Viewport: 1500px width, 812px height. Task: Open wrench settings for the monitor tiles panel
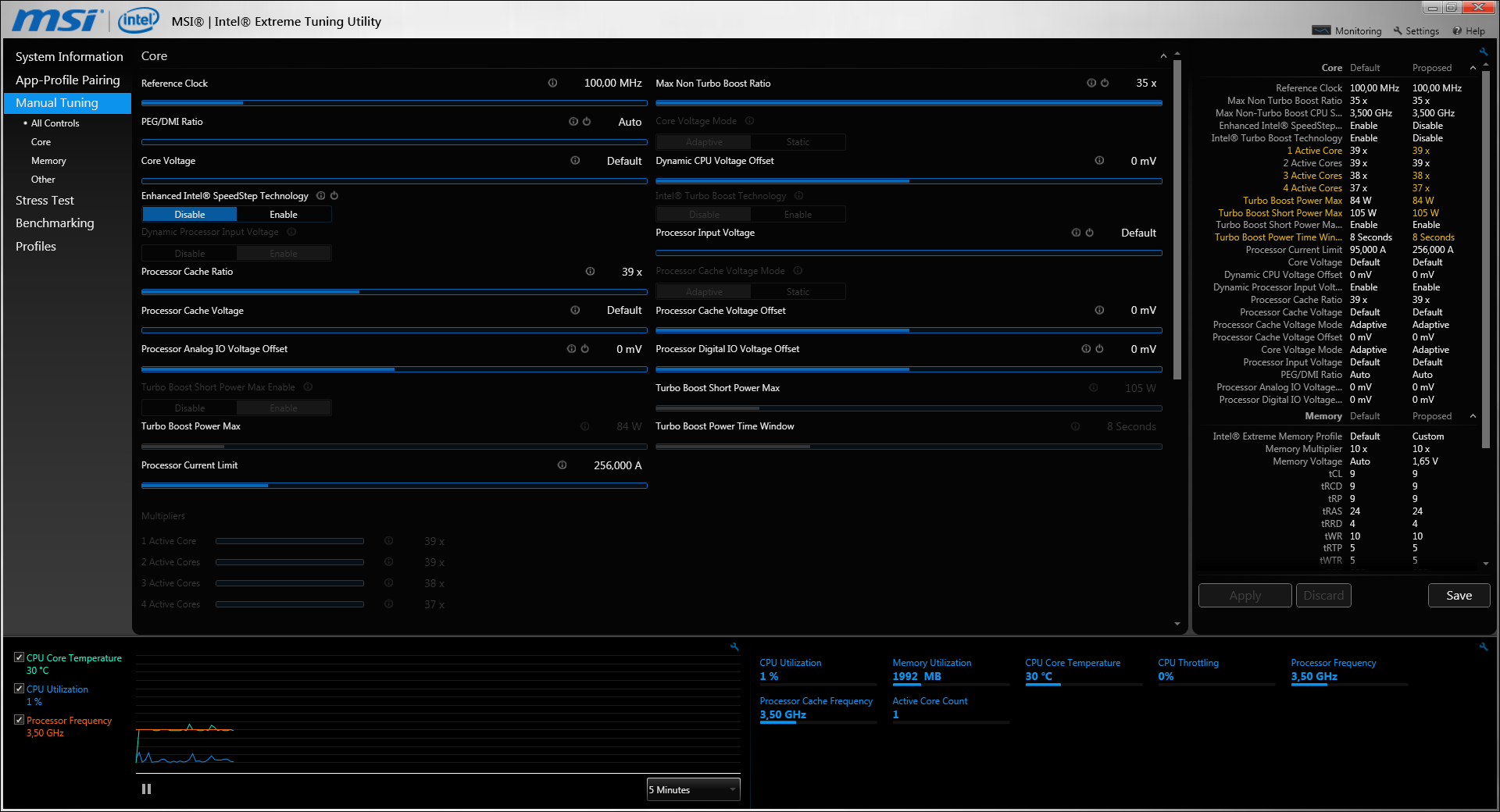pyautogui.click(x=1483, y=646)
